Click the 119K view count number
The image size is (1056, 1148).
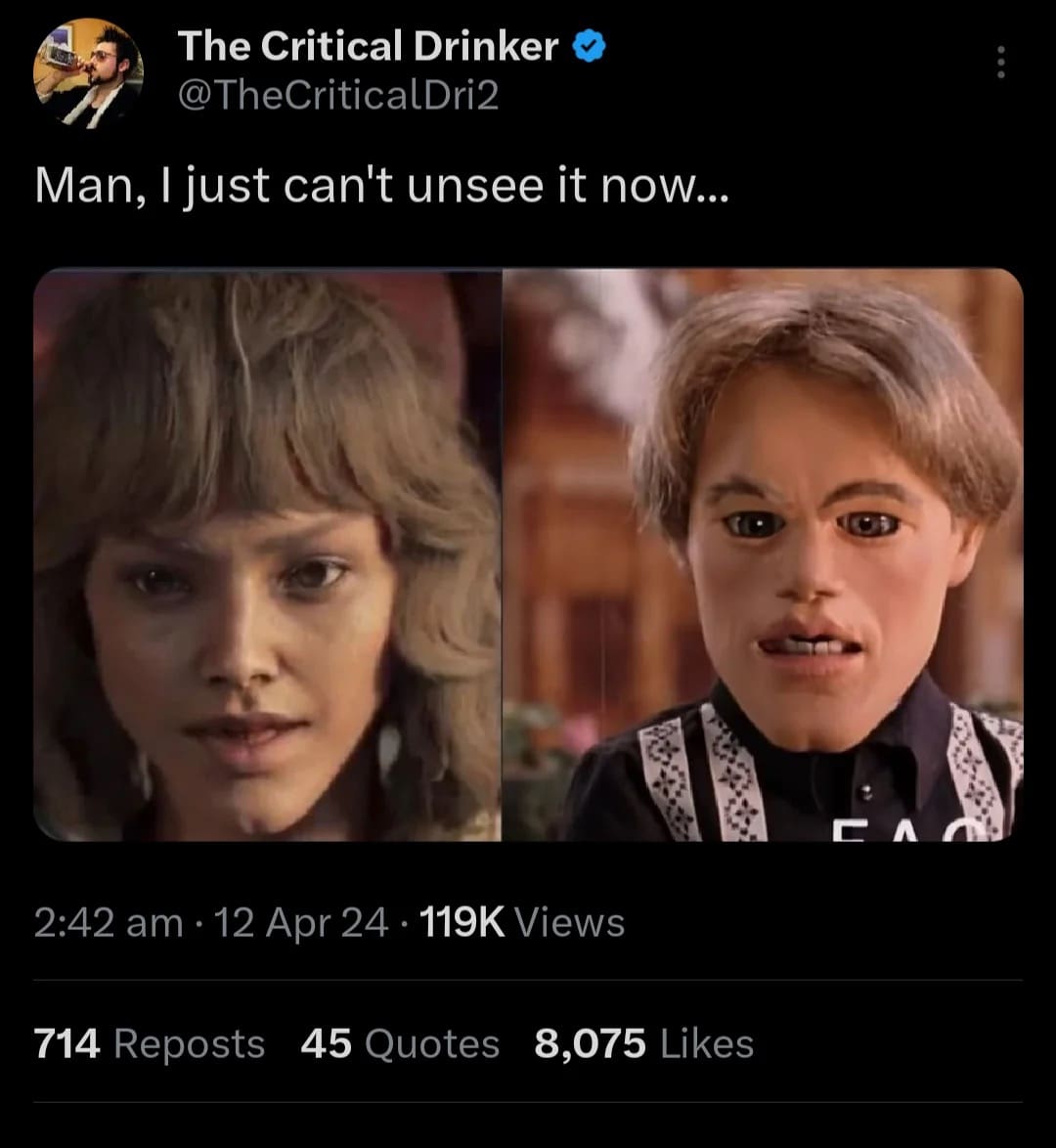coord(462,922)
